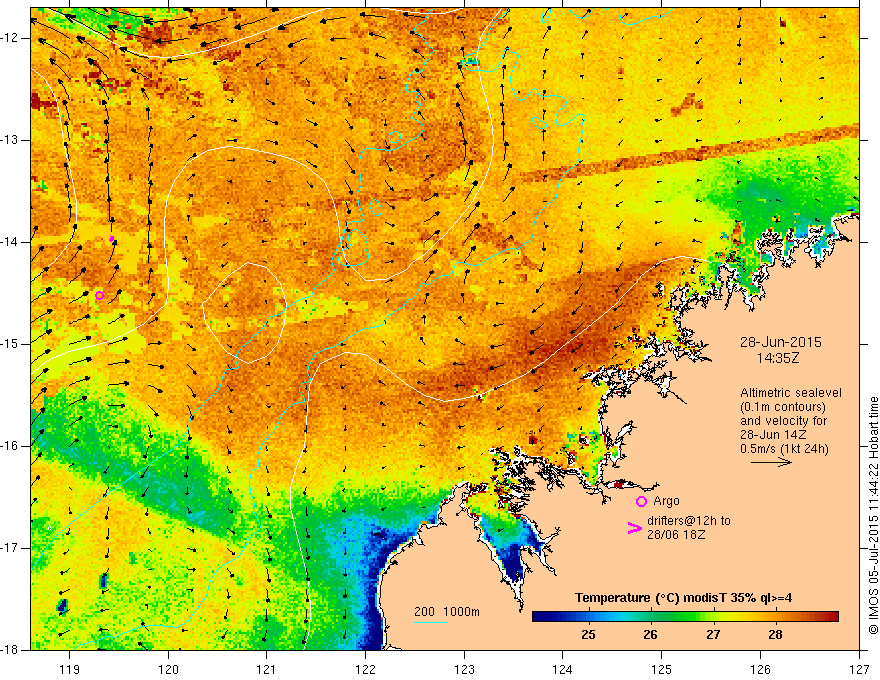
Task: Click the longitude axis label 127
Action: (x=859, y=669)
